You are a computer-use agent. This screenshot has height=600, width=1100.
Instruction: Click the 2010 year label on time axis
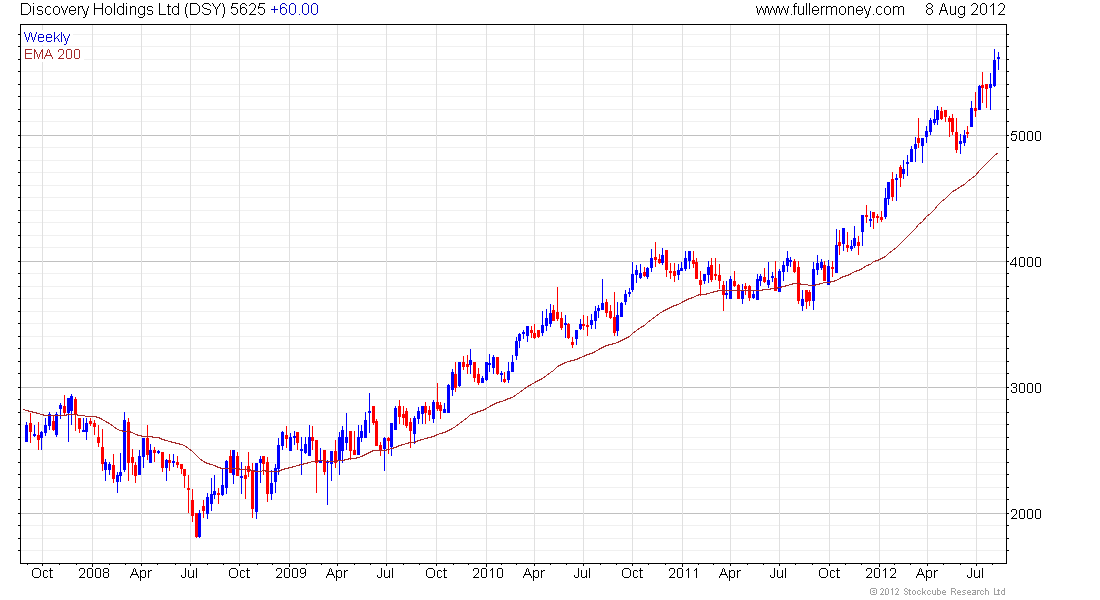[488, 573]
